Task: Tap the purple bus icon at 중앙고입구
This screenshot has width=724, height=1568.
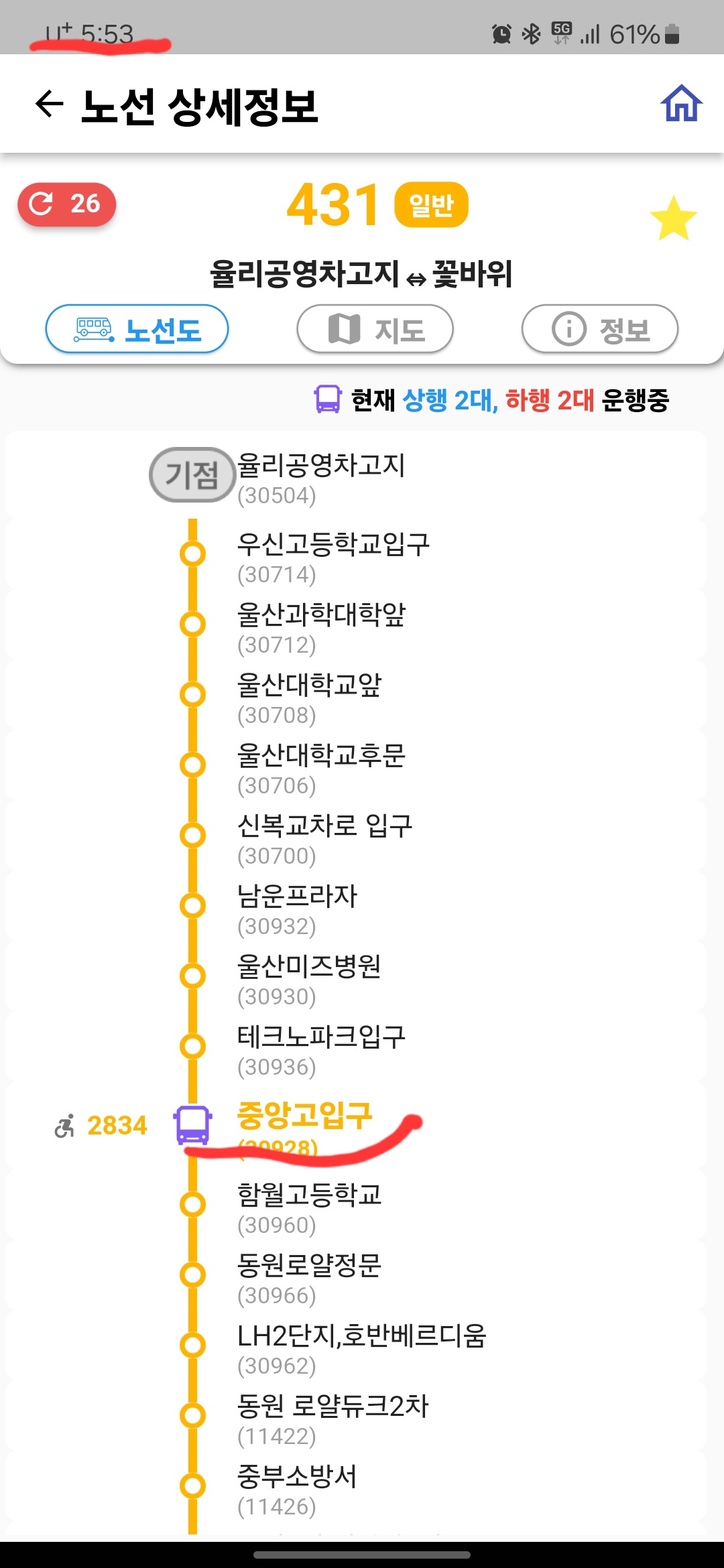Action: tap(192, 1124)
